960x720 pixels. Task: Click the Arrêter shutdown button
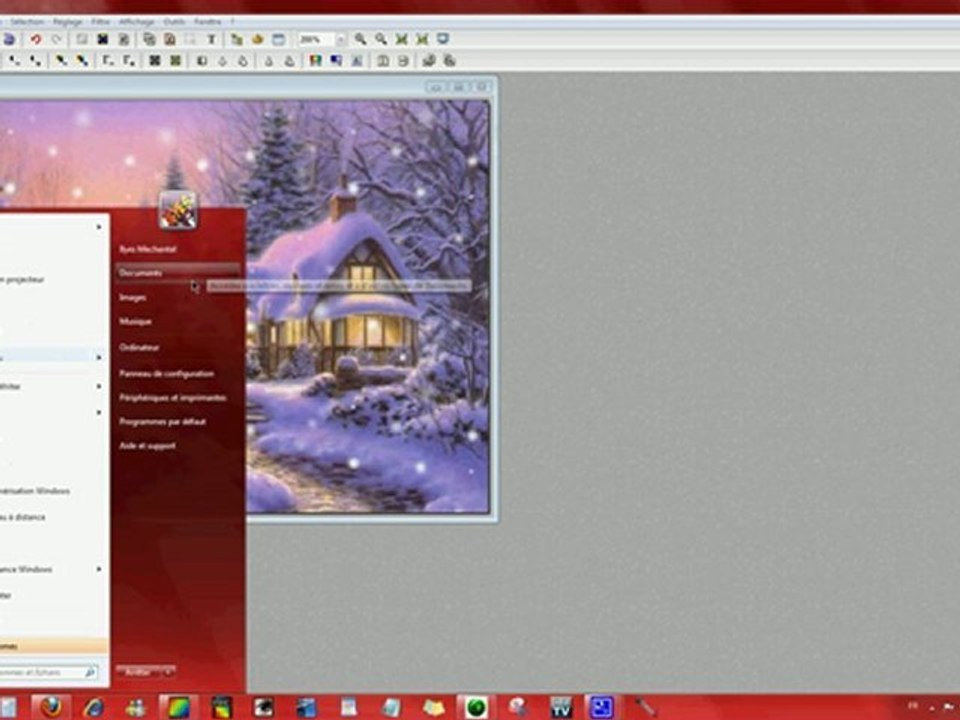[138, 672]
